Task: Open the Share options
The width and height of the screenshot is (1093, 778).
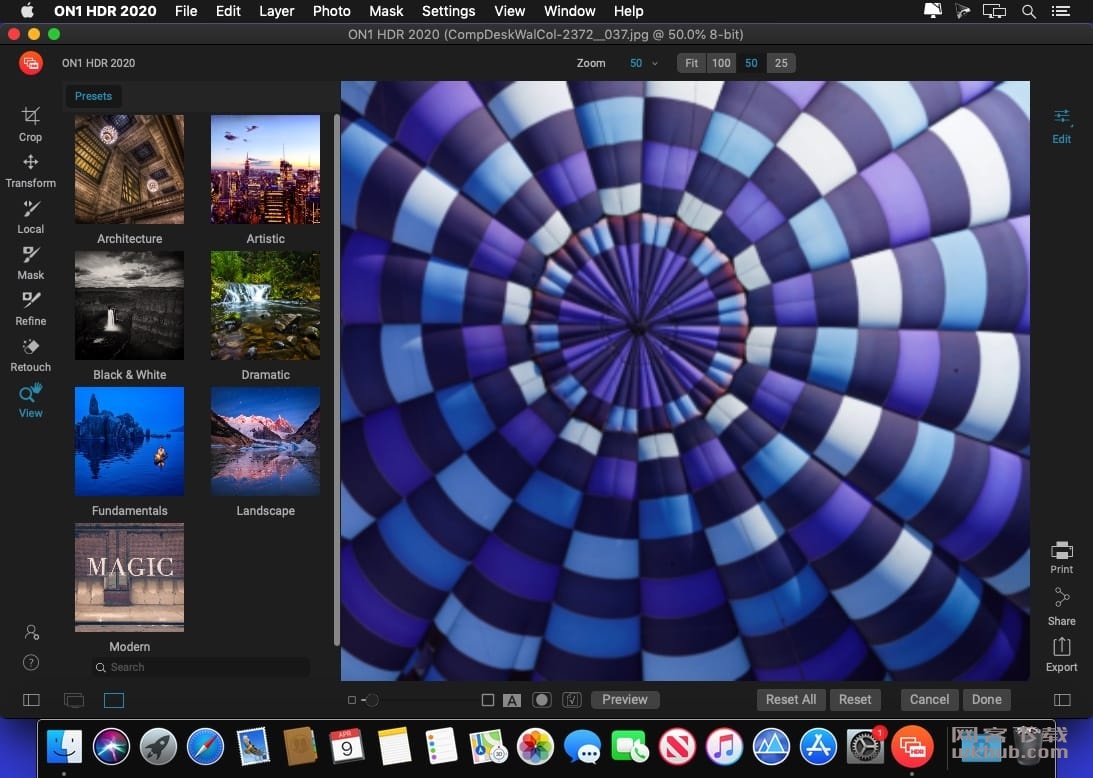Action: click(1062, 607)
